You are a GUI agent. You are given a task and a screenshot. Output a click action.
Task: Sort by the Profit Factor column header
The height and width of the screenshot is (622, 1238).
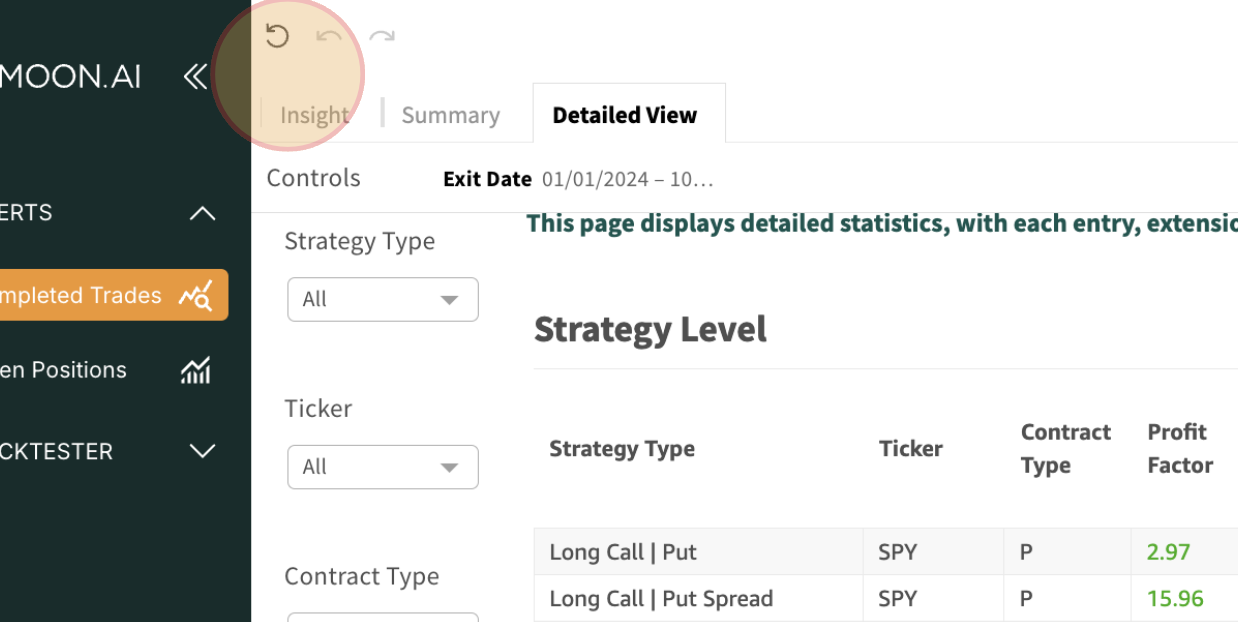1179,448
